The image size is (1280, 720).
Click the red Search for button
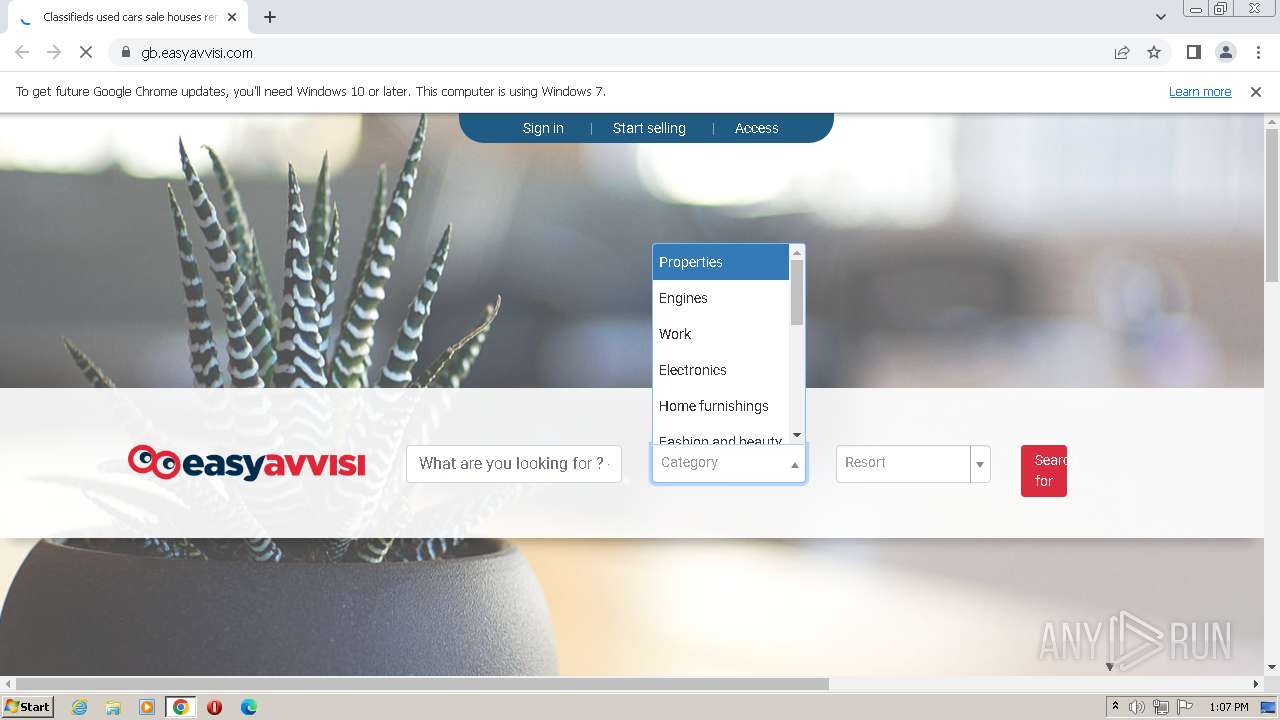click(x=1044, y=471)
